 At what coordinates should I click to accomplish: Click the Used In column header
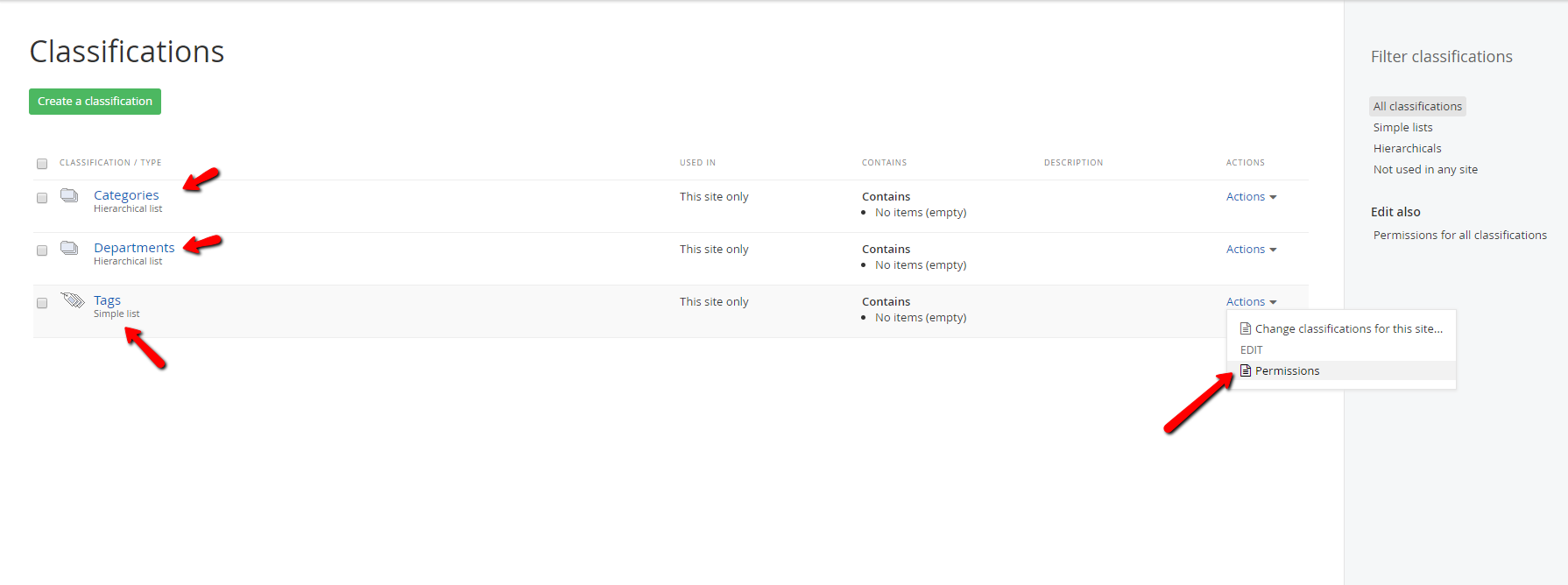(x=697, y=163)
